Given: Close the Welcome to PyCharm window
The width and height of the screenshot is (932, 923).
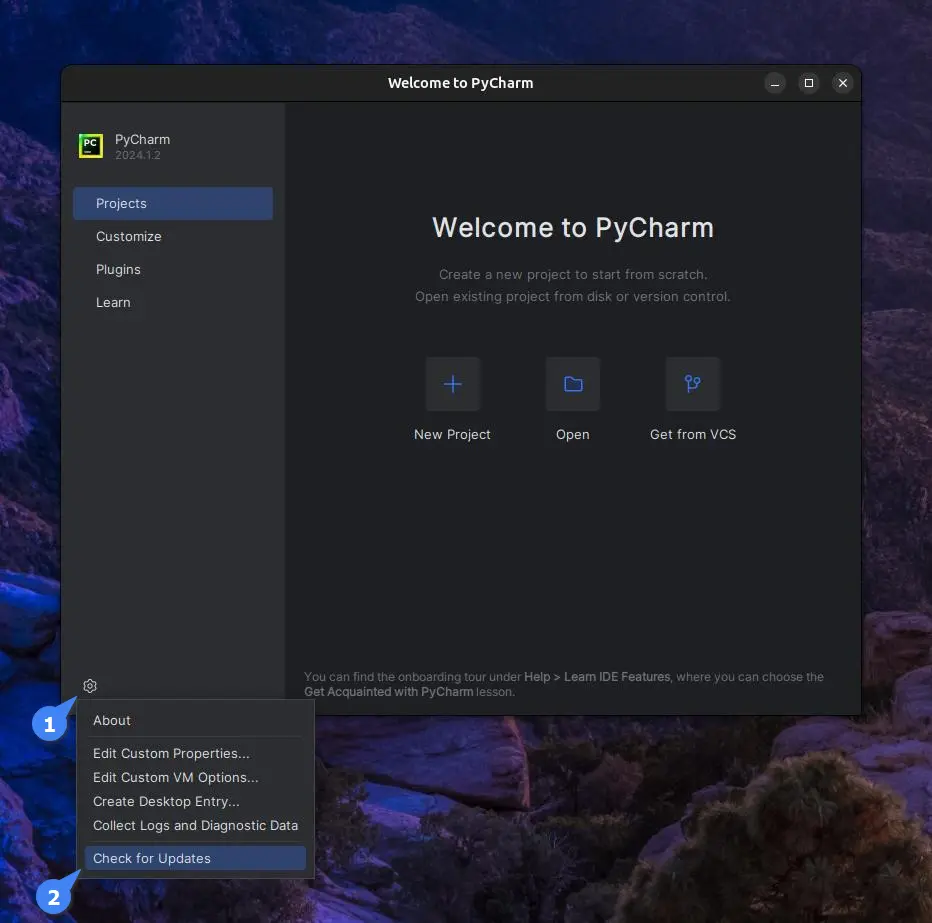Looking at the screenshot, I should click(x=843, y=83).
